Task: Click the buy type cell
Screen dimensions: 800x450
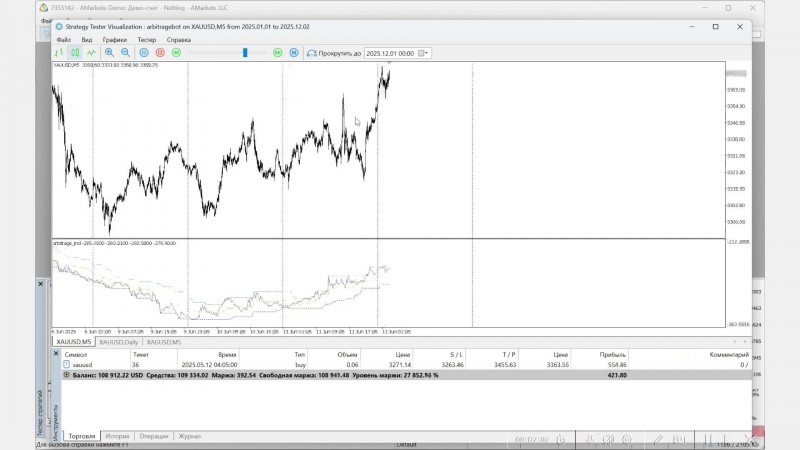Action: pos(301,365)
